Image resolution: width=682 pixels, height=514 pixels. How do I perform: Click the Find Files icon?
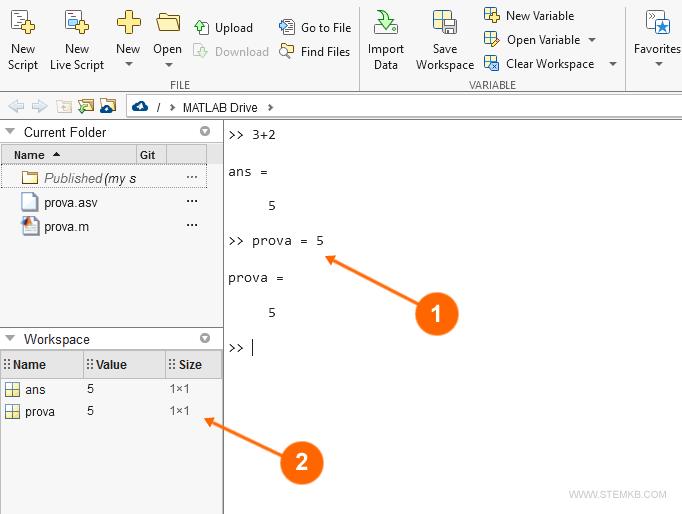point(287,52)
